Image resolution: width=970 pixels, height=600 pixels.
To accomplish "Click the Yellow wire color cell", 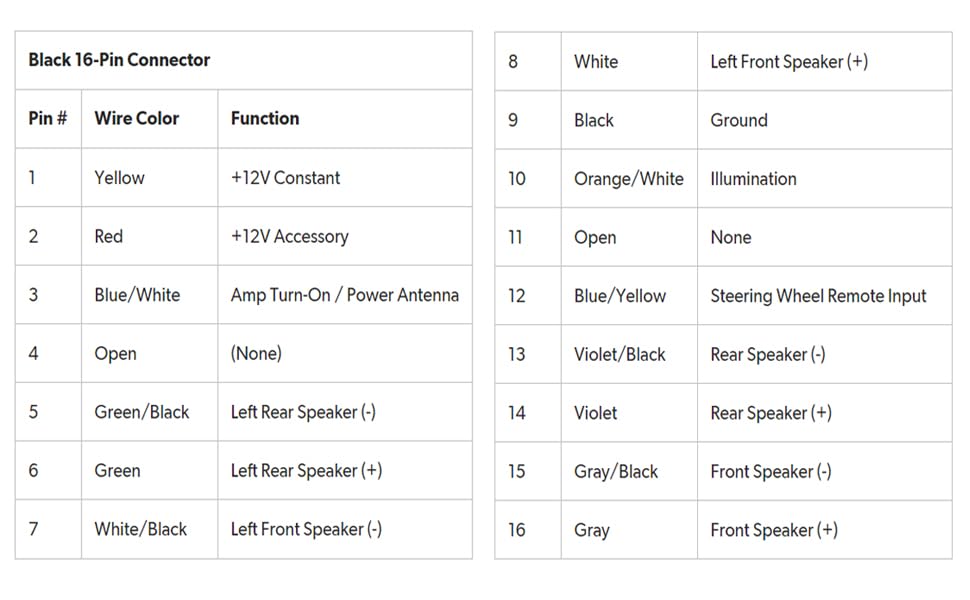I will [119, 178].
